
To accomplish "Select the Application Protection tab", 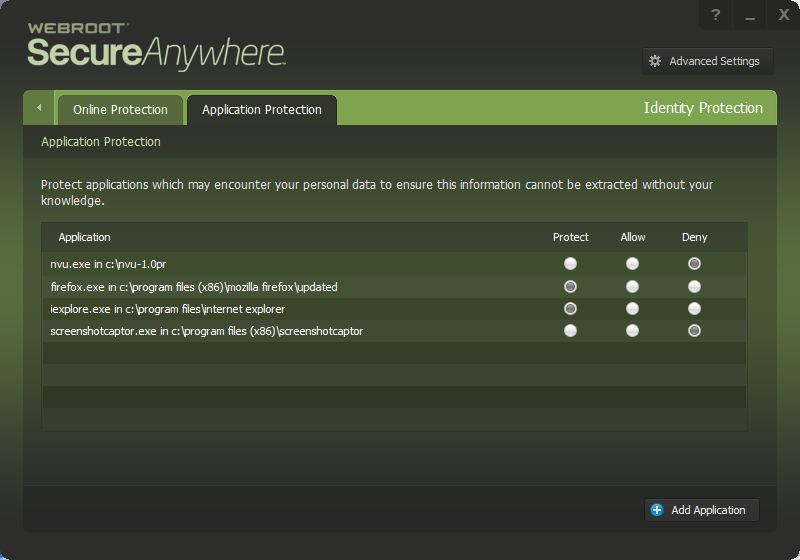I will click(262, 110).
